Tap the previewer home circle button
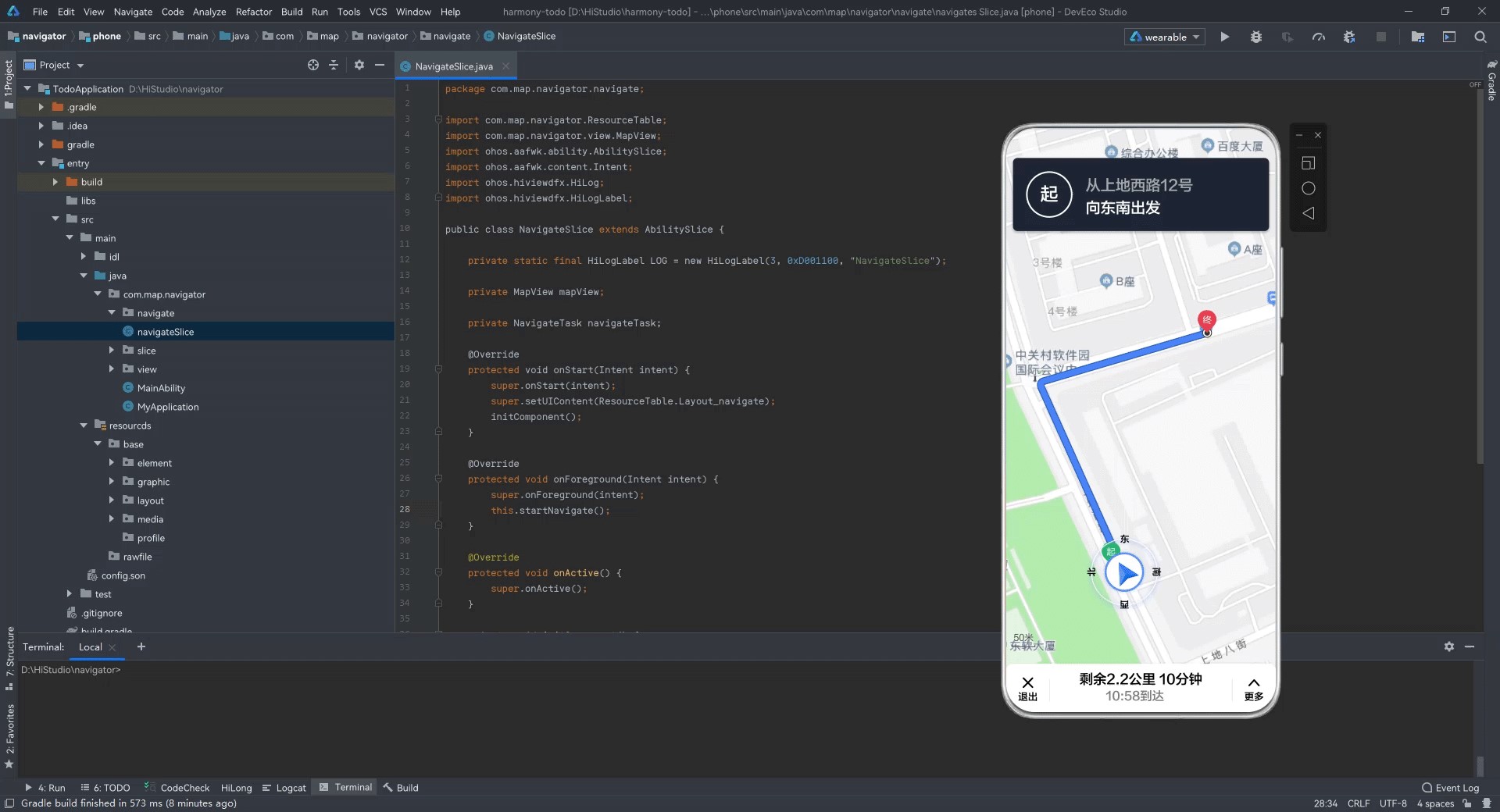1500x812 pixels. tap(1308, 188)
